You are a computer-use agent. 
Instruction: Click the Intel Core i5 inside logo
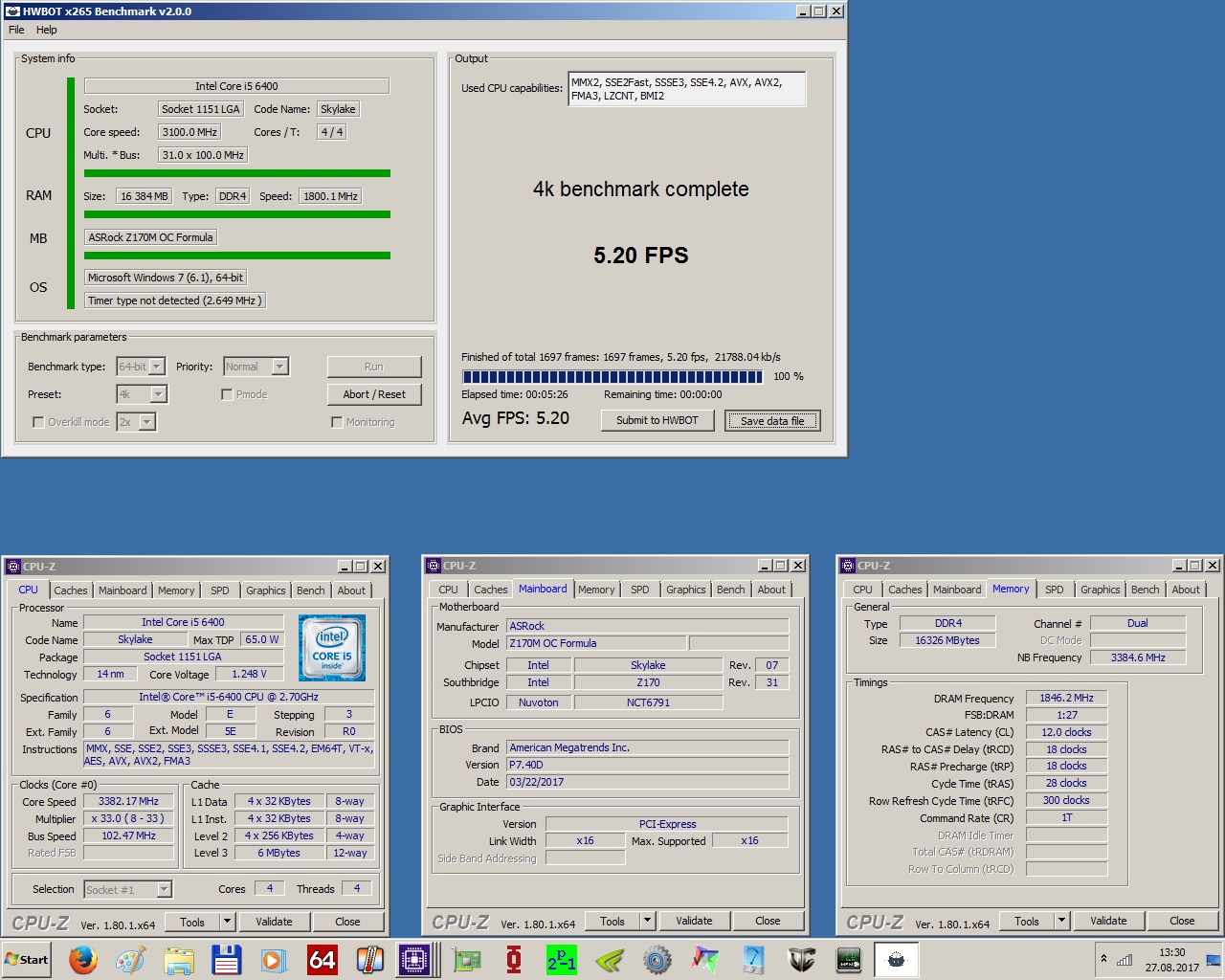click(332, 648)
